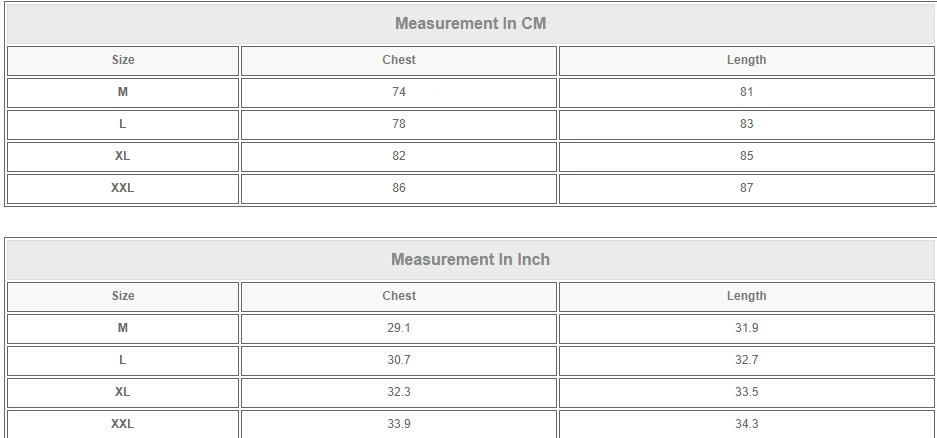Click the Measurement In Inch header

click(x=470, y=259)
